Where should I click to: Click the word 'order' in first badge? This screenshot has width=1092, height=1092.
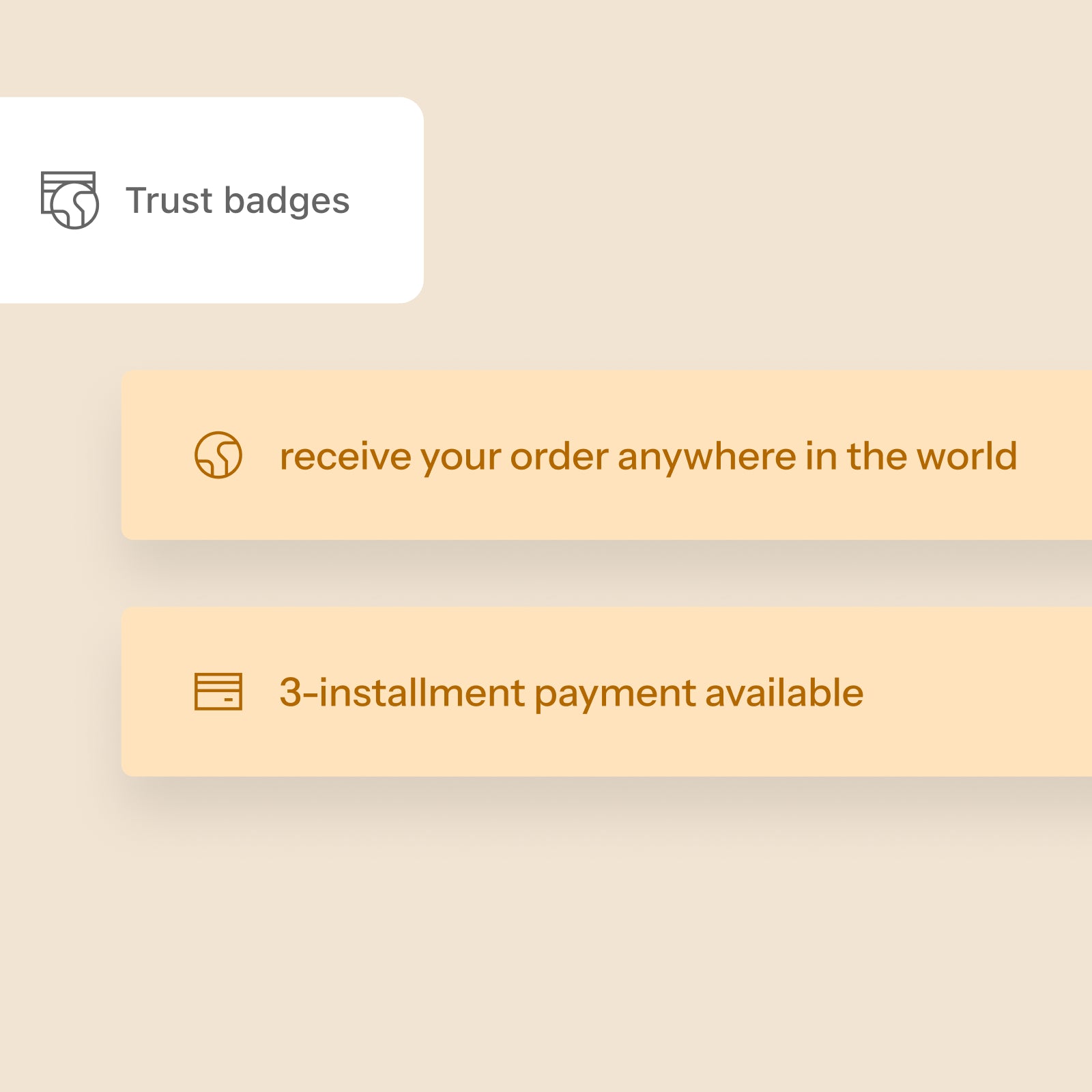pyautogui.click(x=560, y=456)
